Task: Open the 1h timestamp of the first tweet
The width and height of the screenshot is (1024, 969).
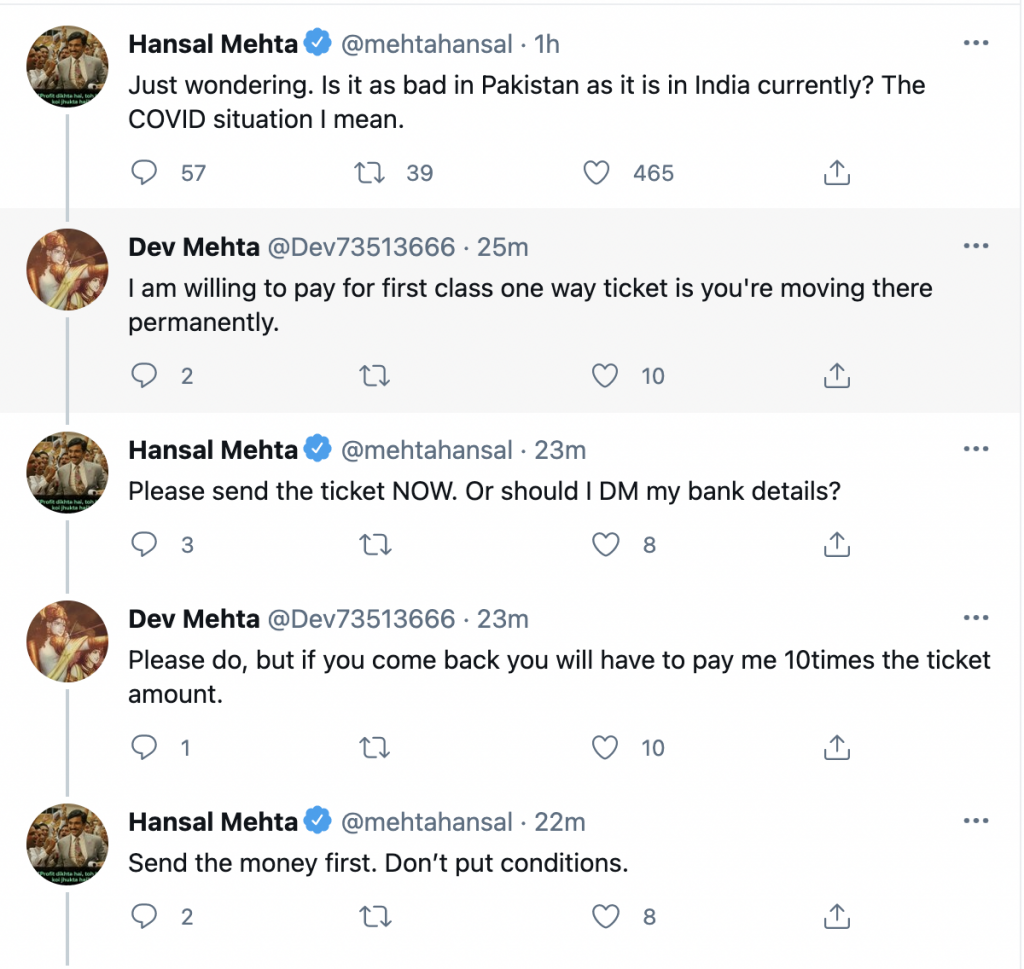Action: pos(547,45)
